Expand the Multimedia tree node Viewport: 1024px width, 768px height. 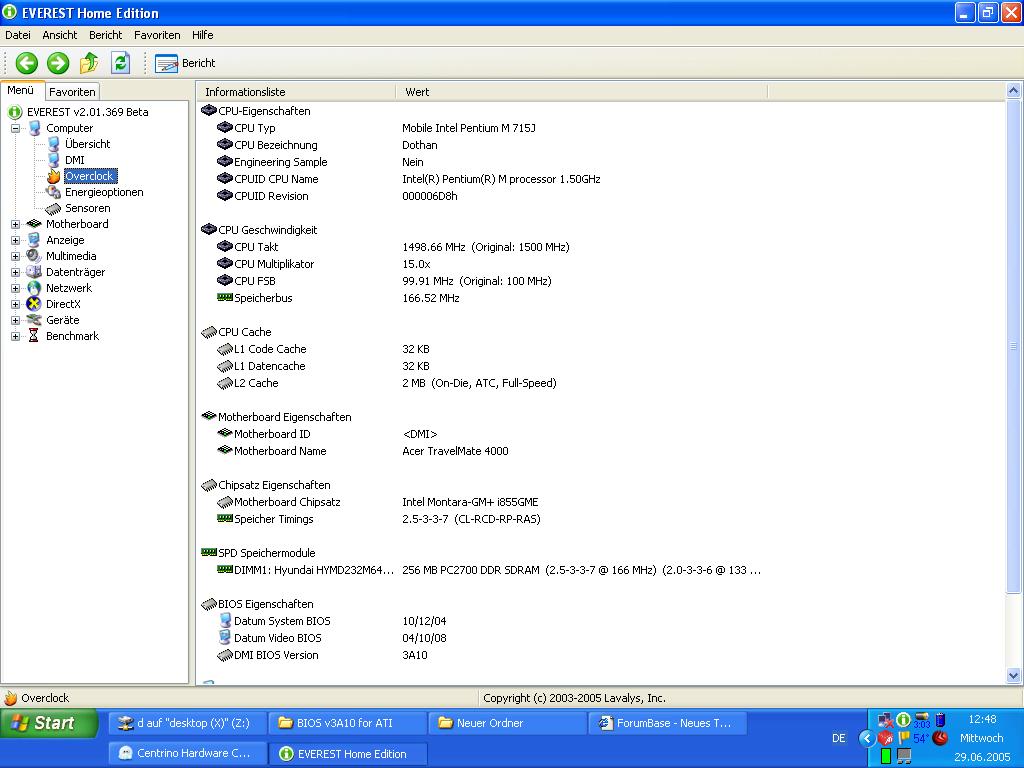16,257
